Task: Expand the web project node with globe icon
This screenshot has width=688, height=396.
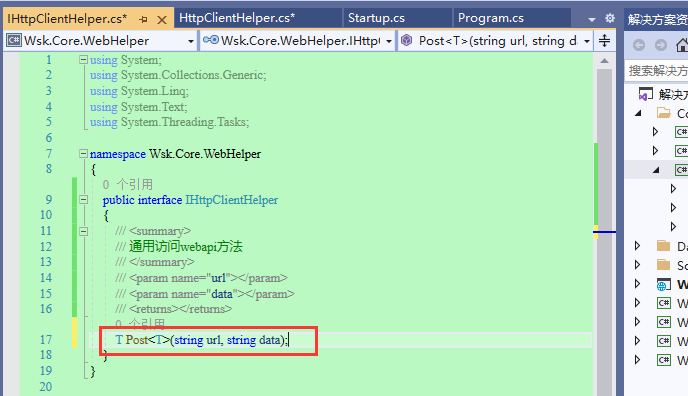Action: click(x=638, y=284)
